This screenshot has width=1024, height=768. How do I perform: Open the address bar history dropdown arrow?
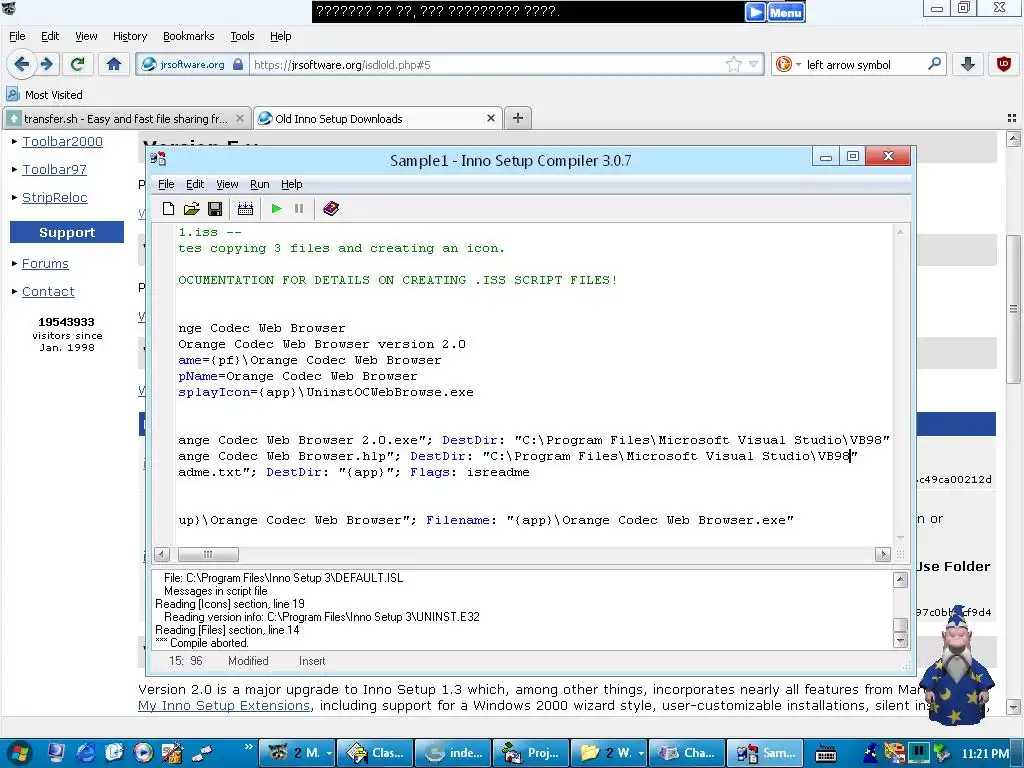(x=754, y=64)
